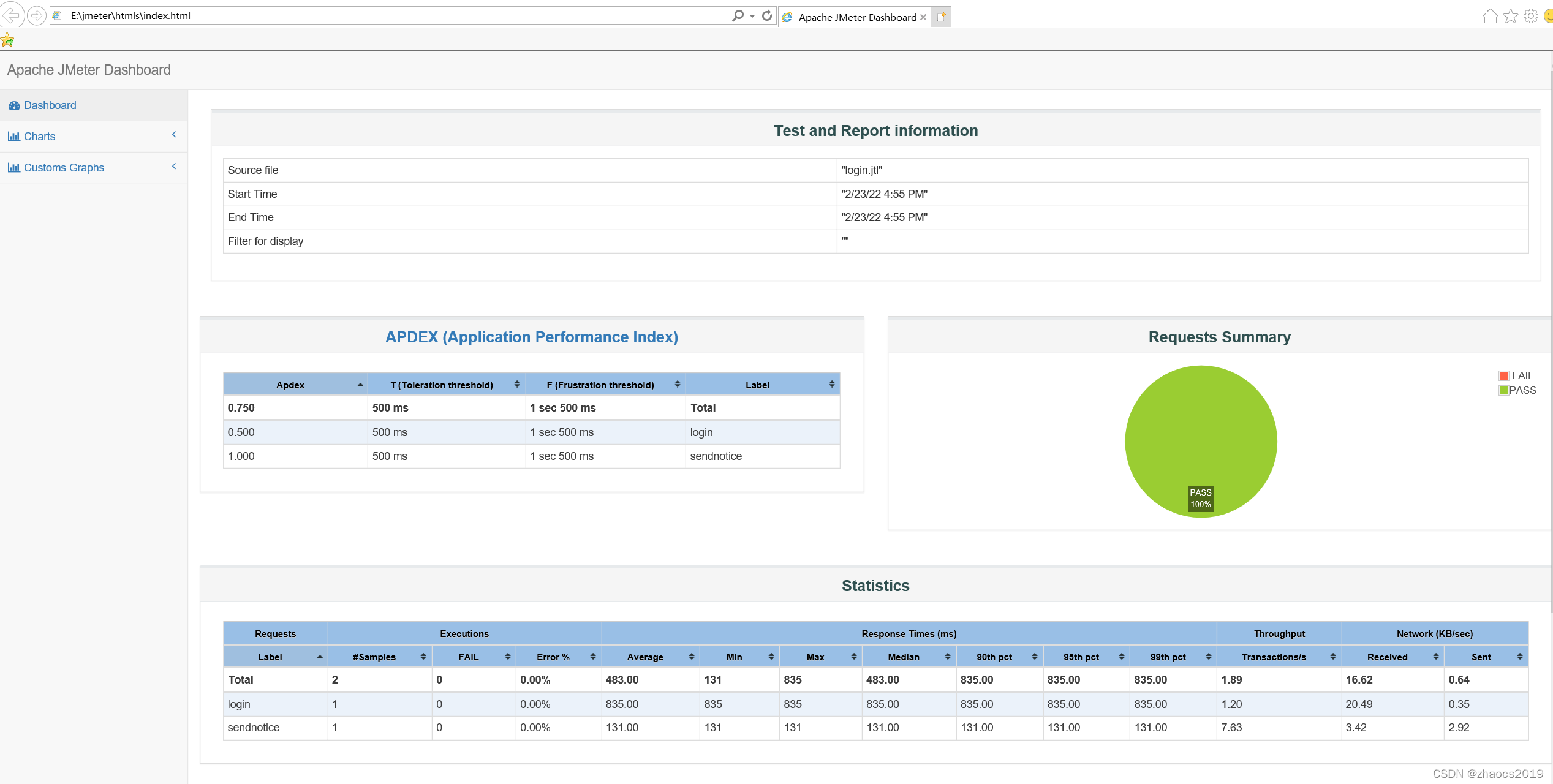Open the browser settings gear icon
This screenshot has width=1553, height=784.
[x=1531, y=17]
